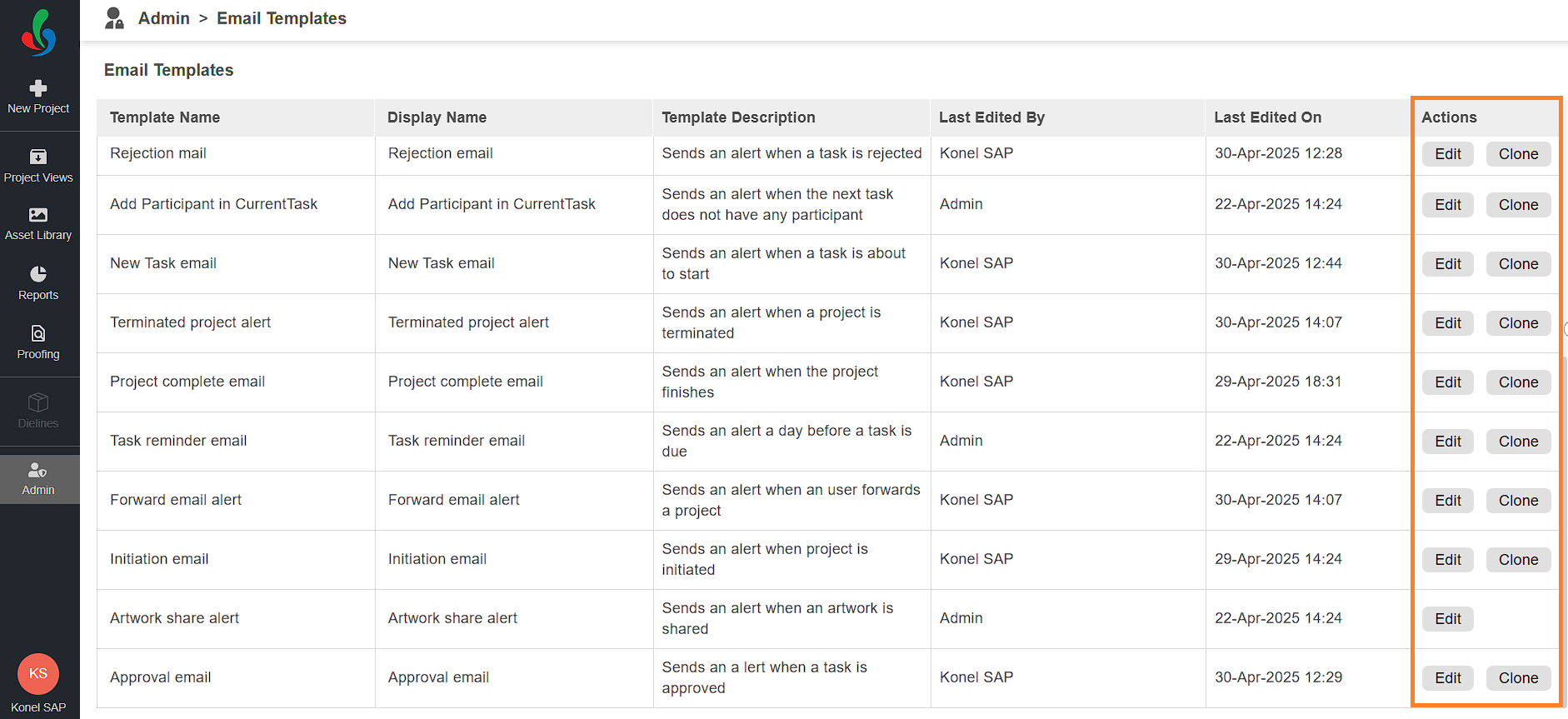
Task: Open the Proofing section
Action: pos(38,342)
